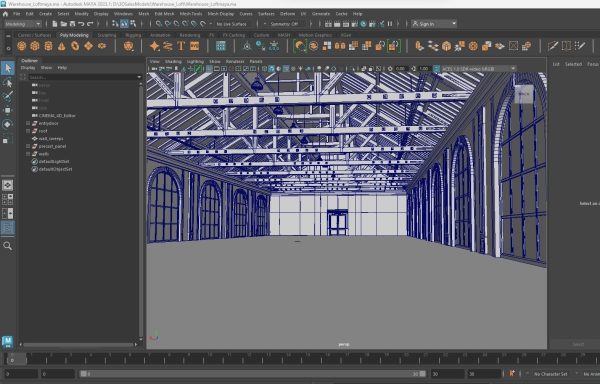Open the viewport Renderer menu
Image resolution: width=600 pixels, height=384 pixels.
tap(235, 62)
